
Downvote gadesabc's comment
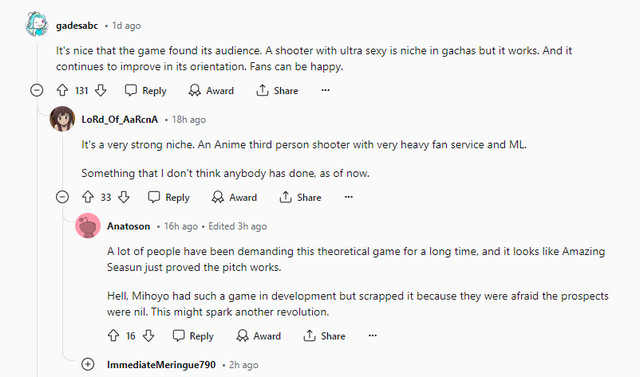click(101, 90)
